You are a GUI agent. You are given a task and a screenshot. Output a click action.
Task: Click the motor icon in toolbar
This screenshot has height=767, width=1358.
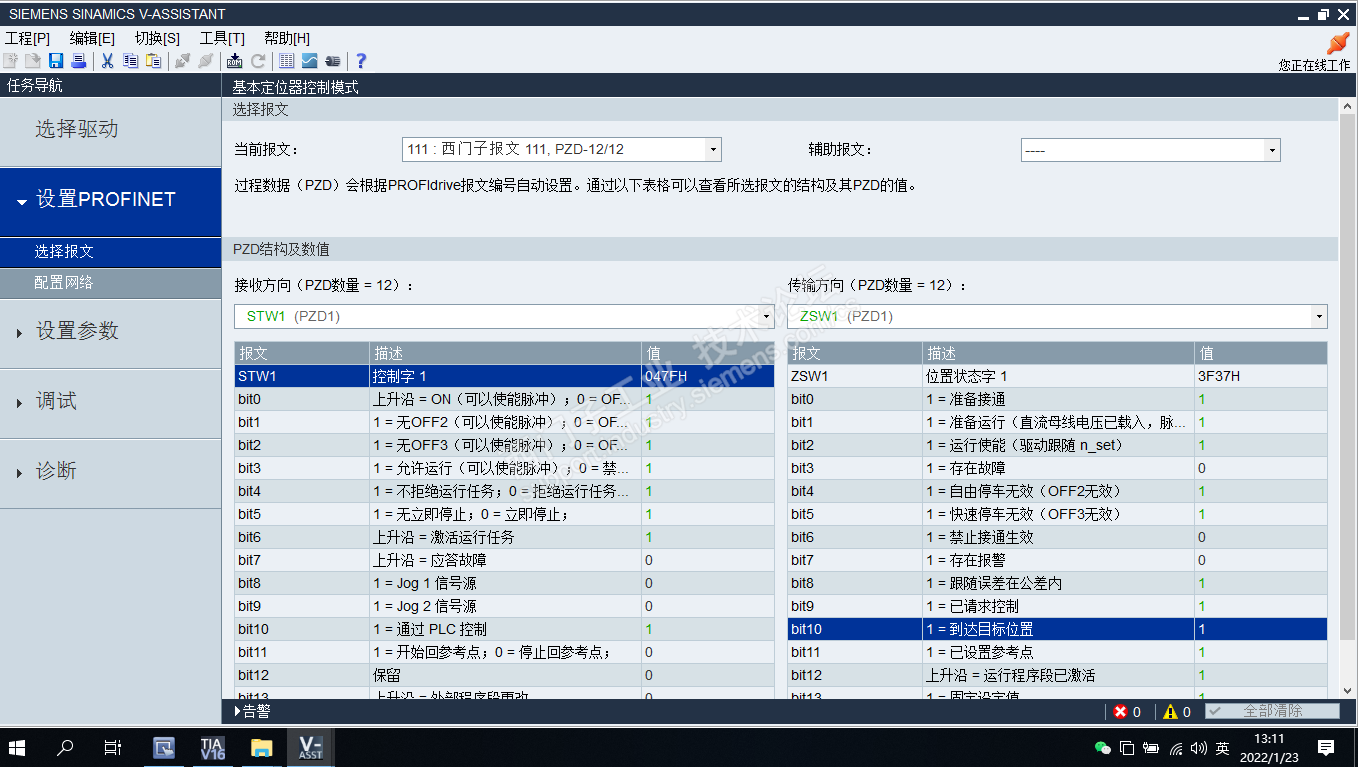(333, 61)
